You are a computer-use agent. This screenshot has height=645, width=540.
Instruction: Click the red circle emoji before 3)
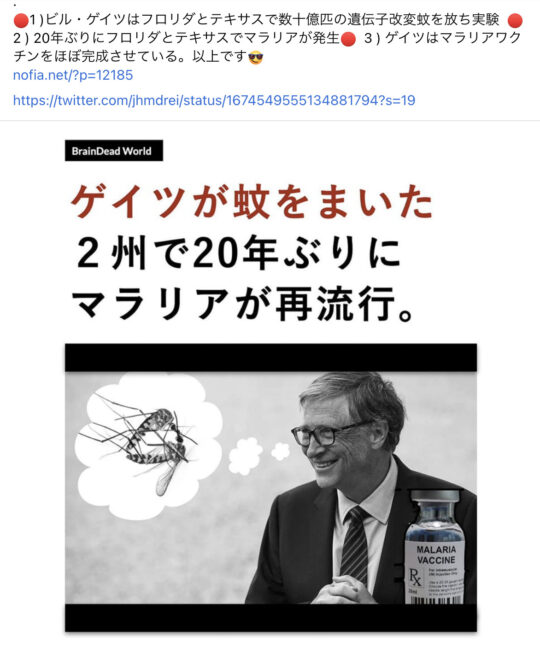[x=348, y=39]
